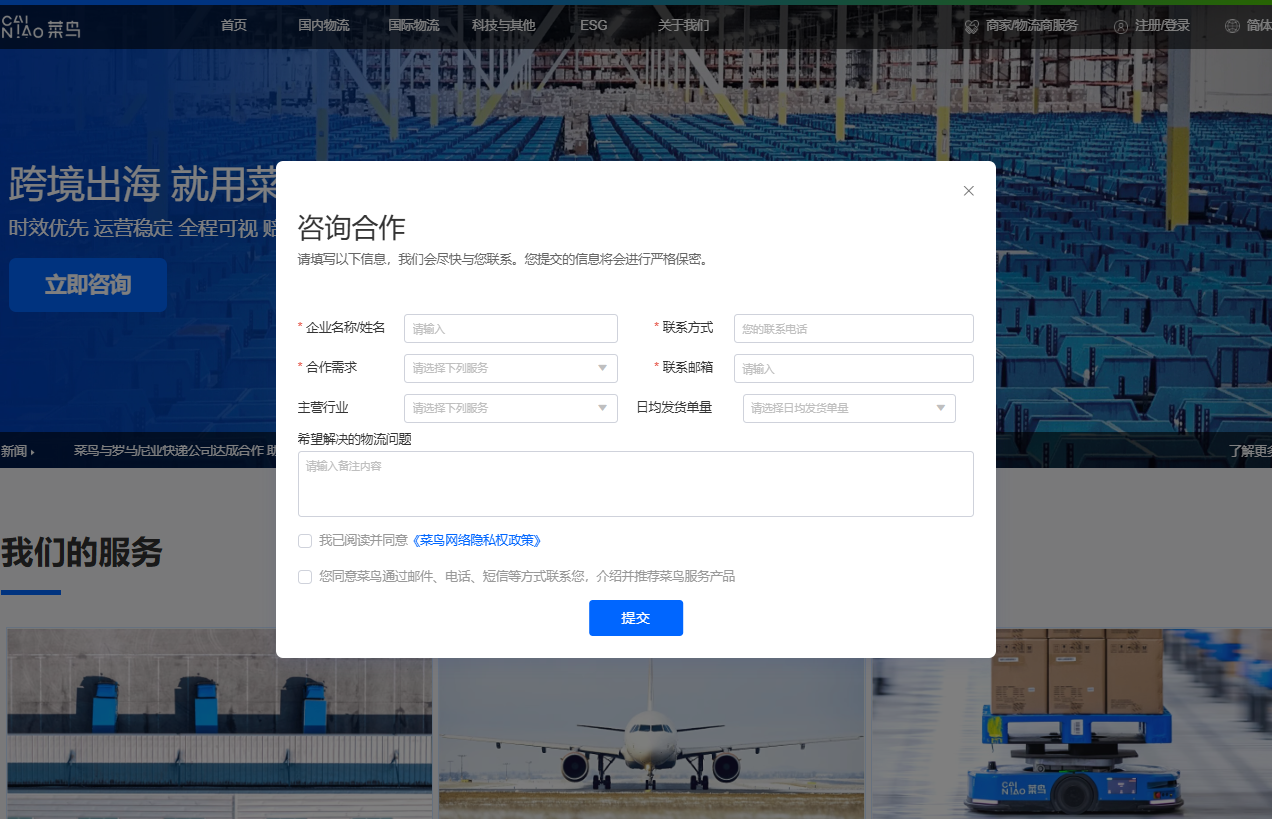Check 我已阅读并同意 privacy policy checkbox
This screenshot has width=1272, height=819.
[x=305, y=541]
